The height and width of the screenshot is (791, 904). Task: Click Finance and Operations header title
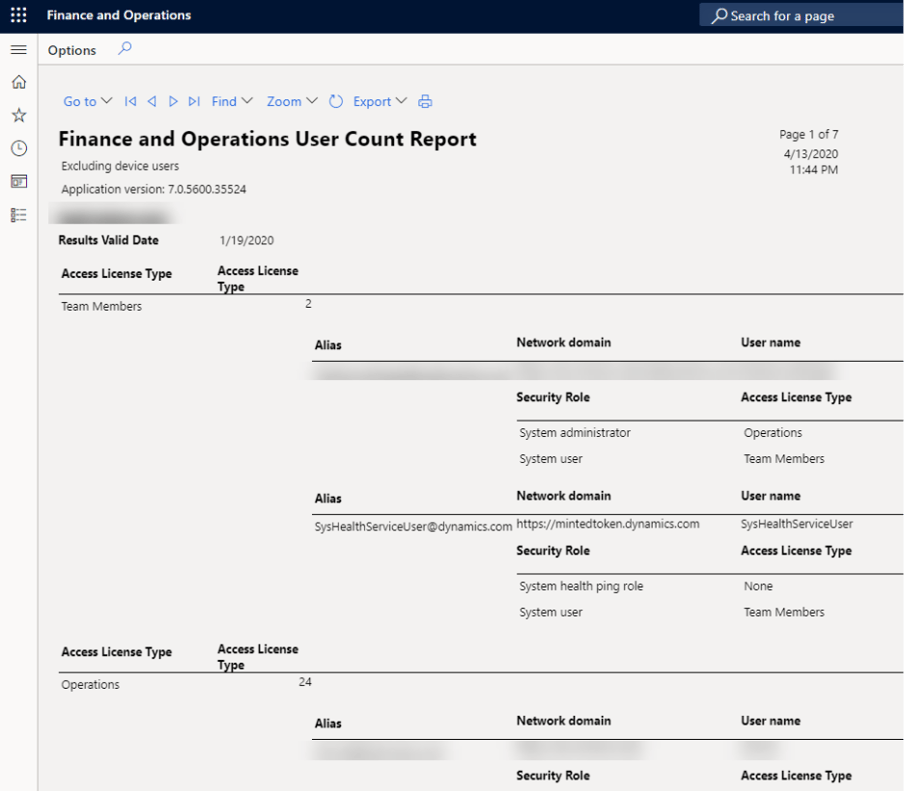coord(119,15)
